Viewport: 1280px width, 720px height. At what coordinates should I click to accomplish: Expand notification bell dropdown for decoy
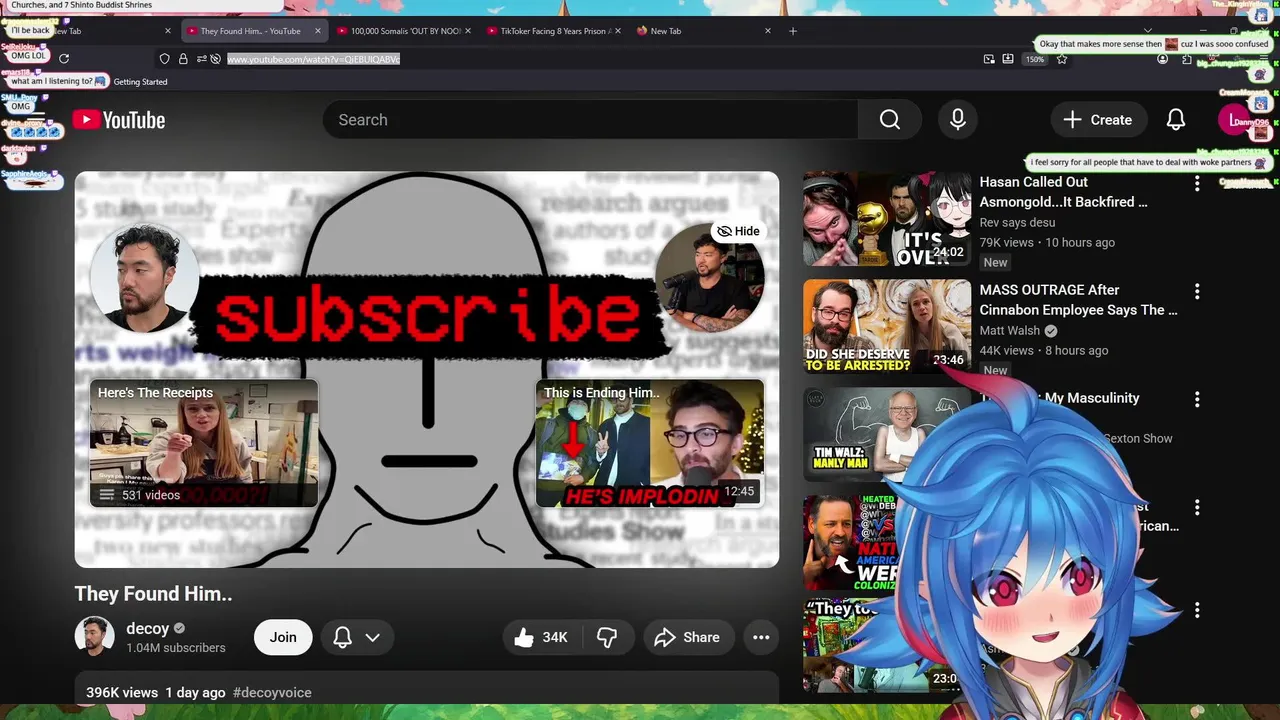tap(373, 637)
